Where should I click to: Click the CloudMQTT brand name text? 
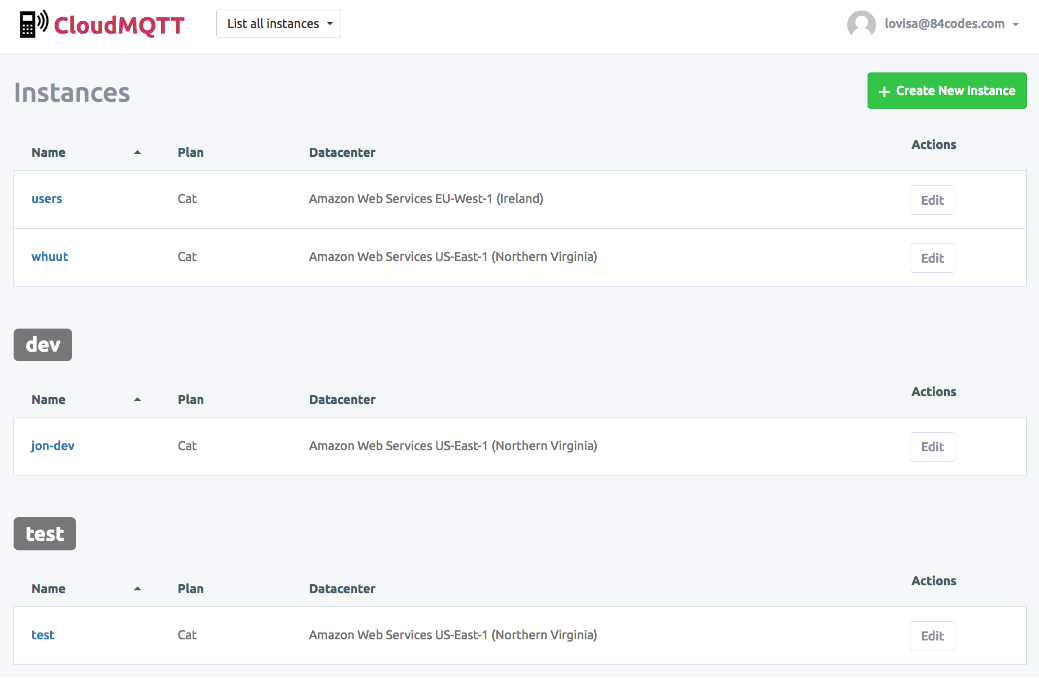coord(119,25)
